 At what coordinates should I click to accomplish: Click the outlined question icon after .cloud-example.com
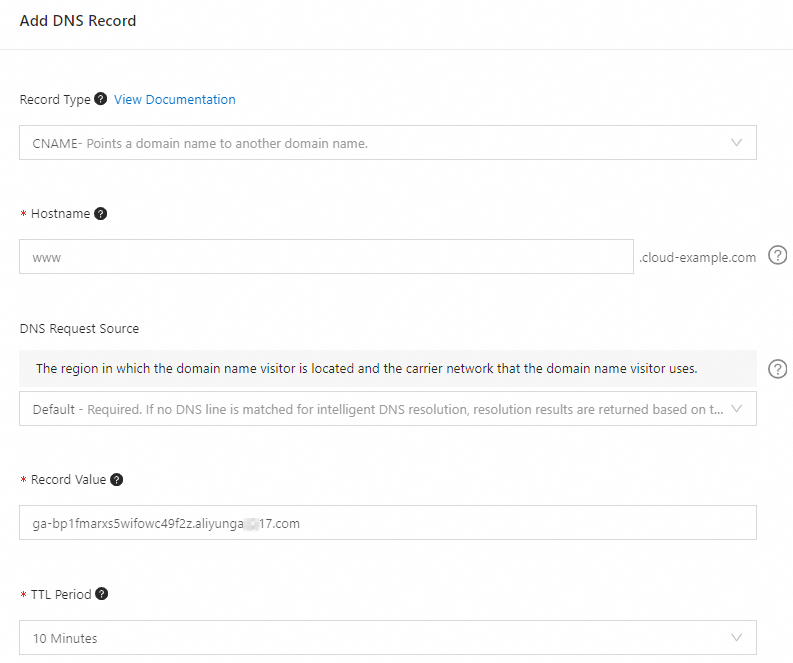coord(777,256)
